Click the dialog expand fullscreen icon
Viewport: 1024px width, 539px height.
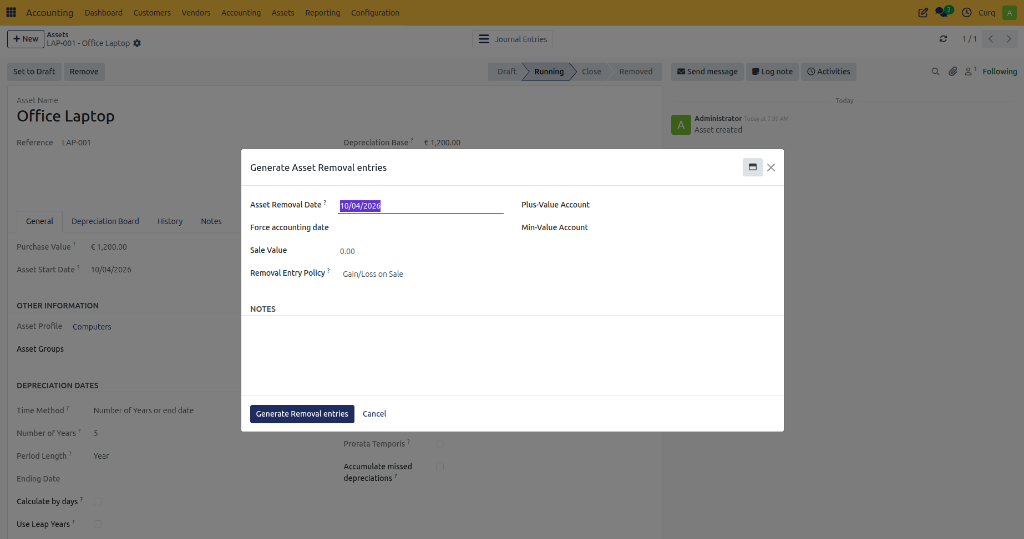pos(752,167)
